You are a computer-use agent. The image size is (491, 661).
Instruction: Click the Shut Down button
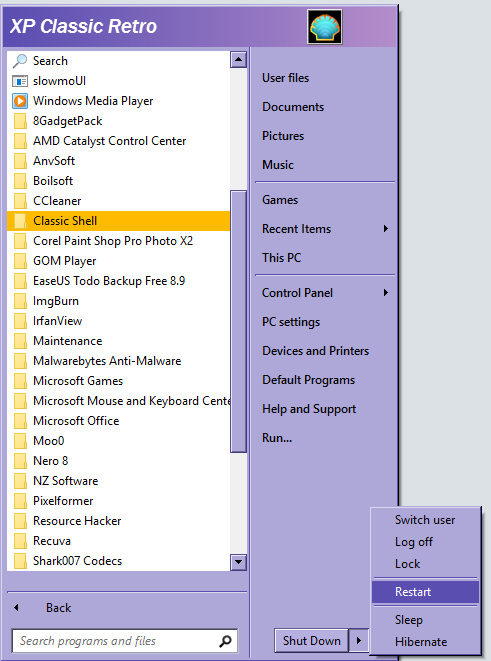coord(311,641)
